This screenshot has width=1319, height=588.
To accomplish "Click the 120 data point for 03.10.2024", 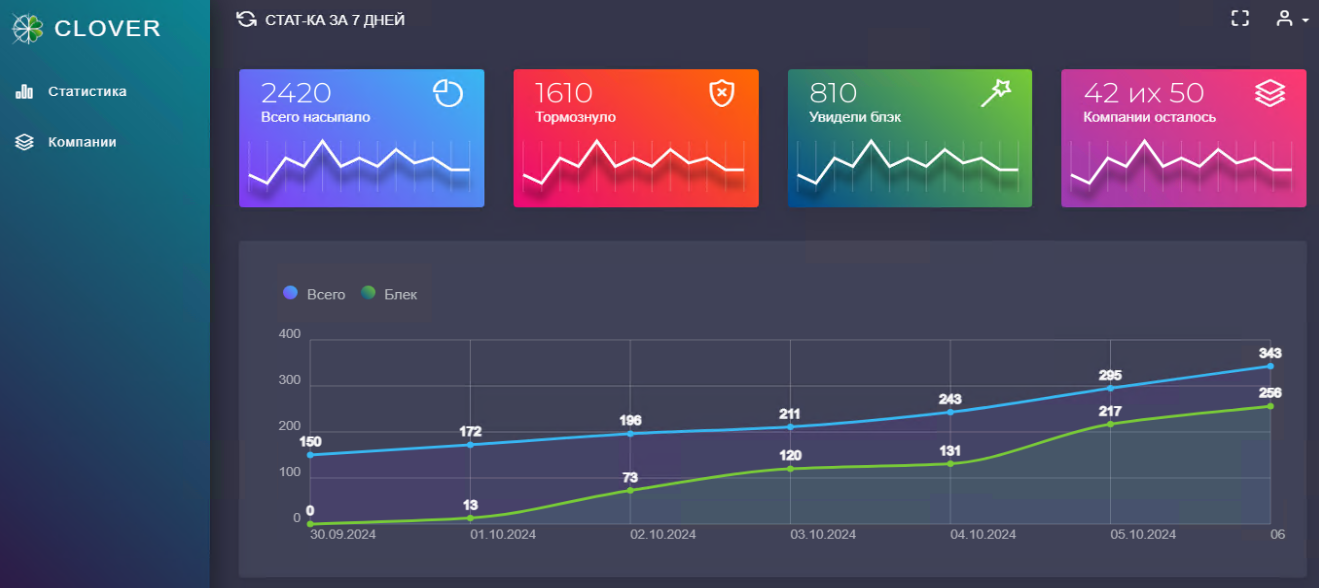I will point(790,468).
